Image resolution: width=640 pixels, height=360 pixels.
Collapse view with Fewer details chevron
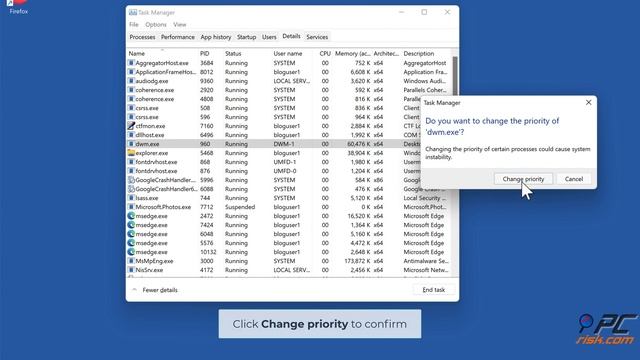(134, 290)
